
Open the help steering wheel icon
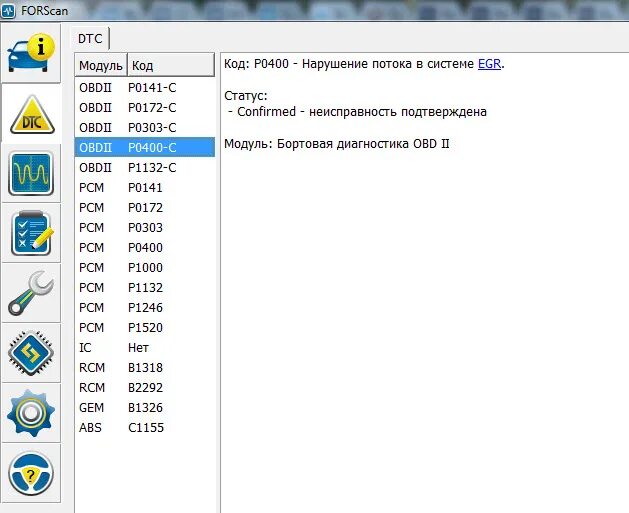(31, 473)
